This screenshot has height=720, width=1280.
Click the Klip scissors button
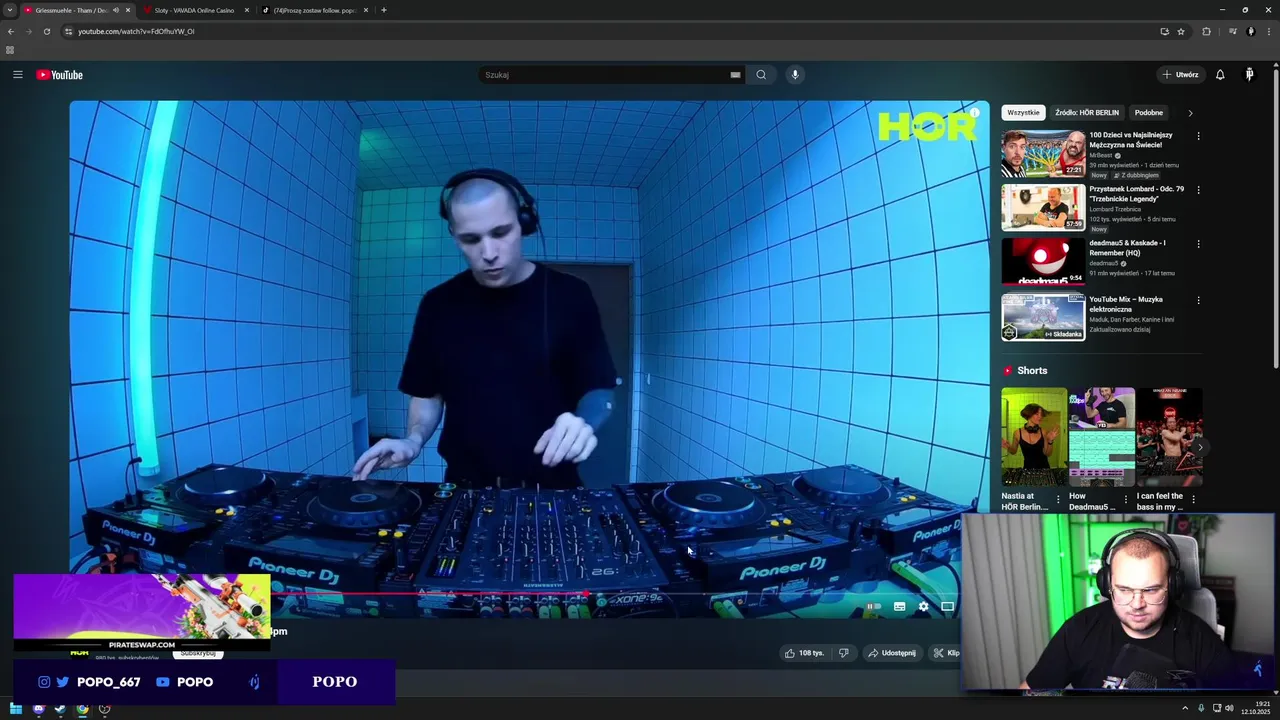pyautogui.click(x=945, y=653)
